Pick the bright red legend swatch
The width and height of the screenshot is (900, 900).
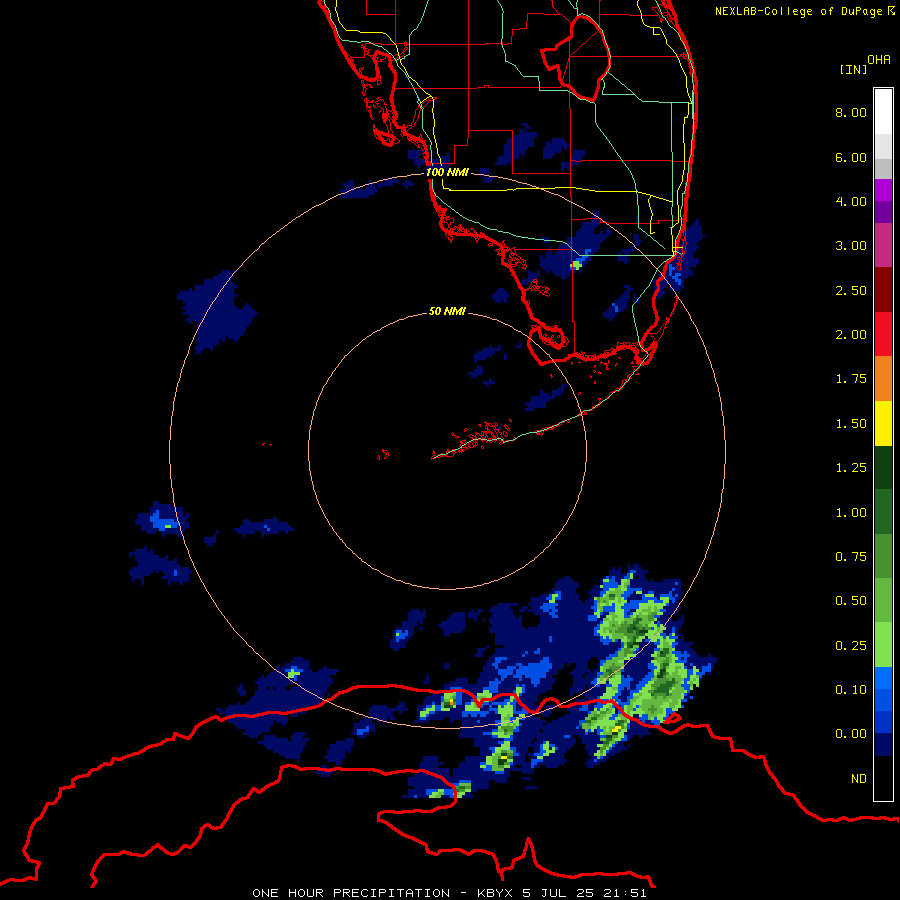(883, 335)
